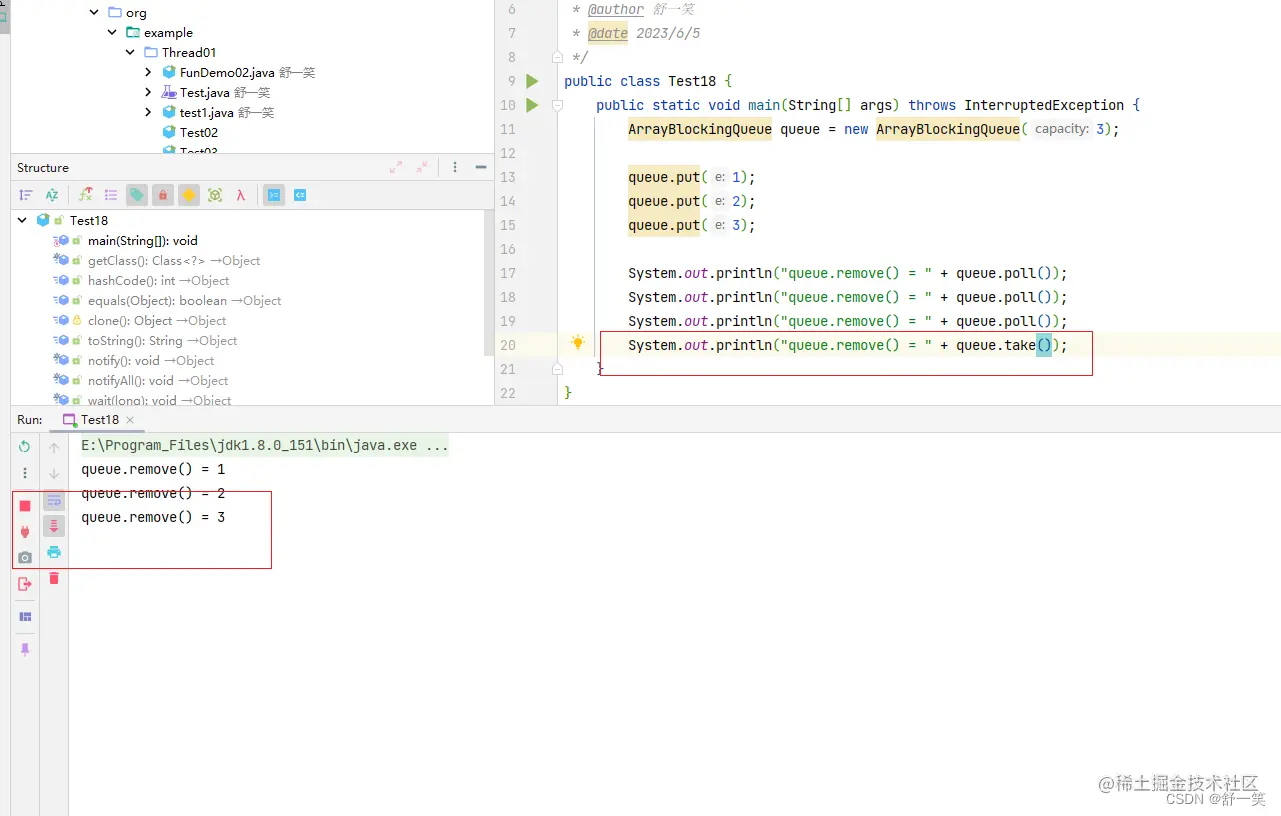Image resolution: width=1281 pixels, height=816 pixels.
Task: Stop the running Test18 process
Action: (25, 506)
